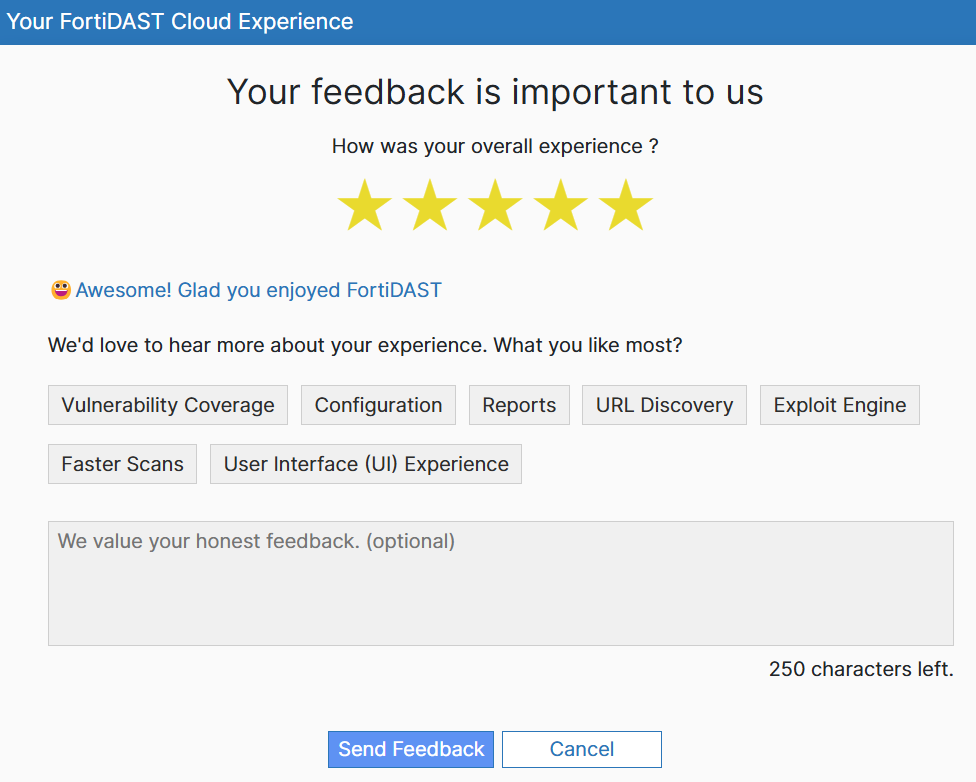
Task: Pick User Interface (UI) Experience tag
Action: point(366,464)
